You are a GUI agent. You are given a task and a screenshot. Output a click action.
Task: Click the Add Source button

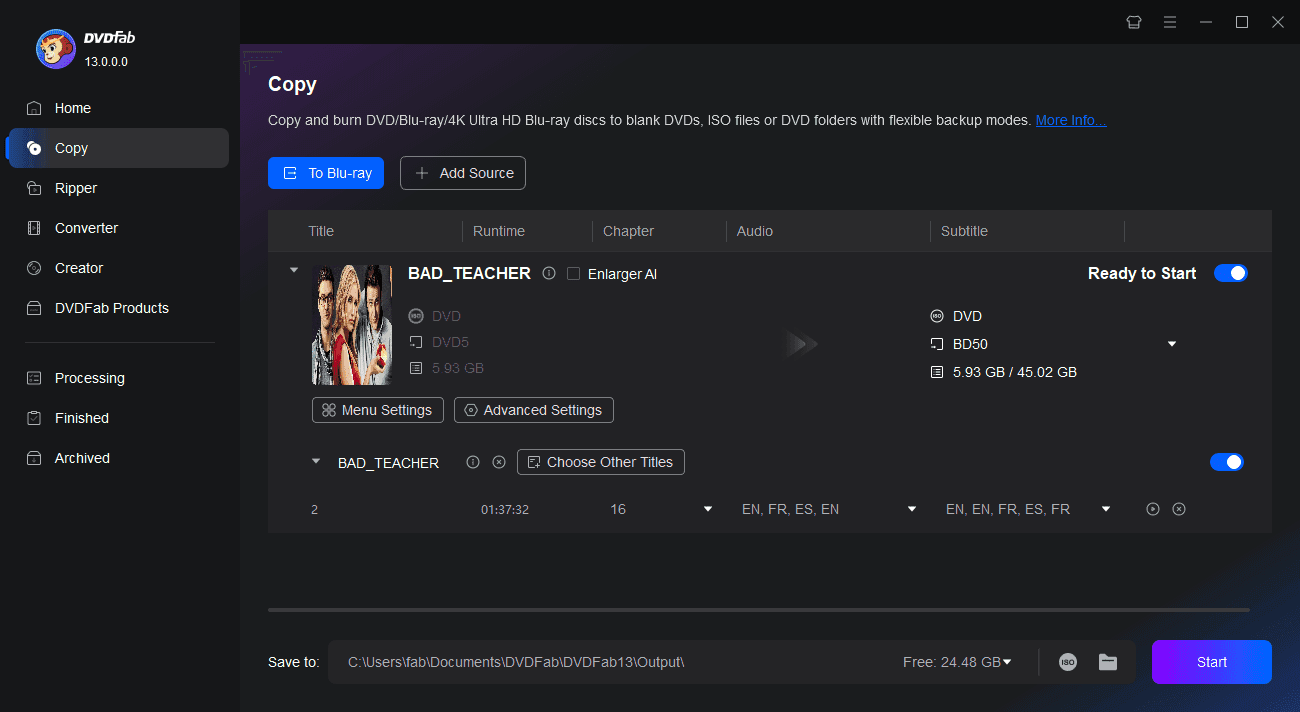pyautogui.click(x=463, y=173)
